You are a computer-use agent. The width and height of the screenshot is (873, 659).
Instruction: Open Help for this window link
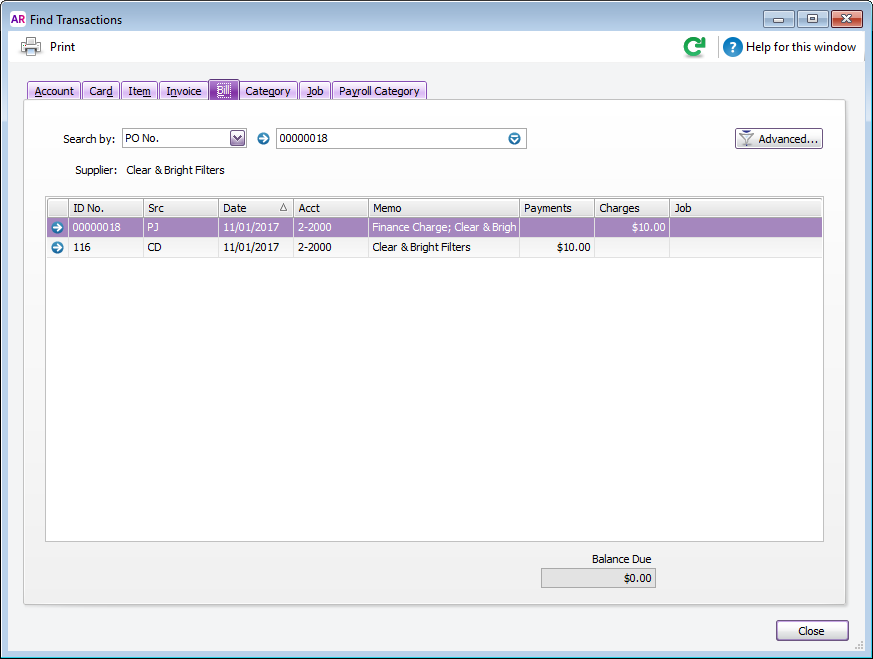[801, 47]
